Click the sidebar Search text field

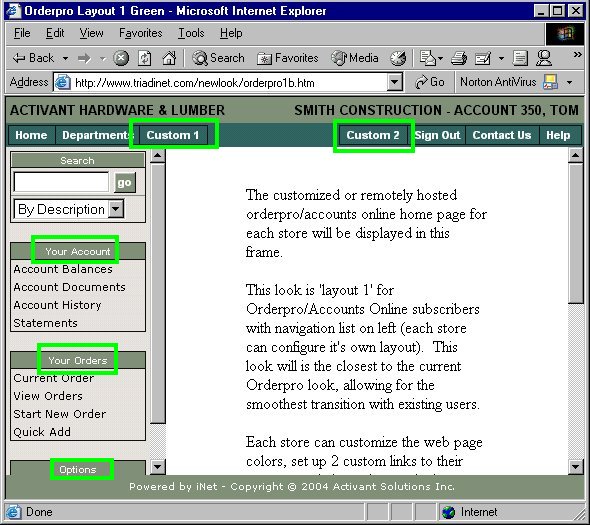(x=61, y=182)
